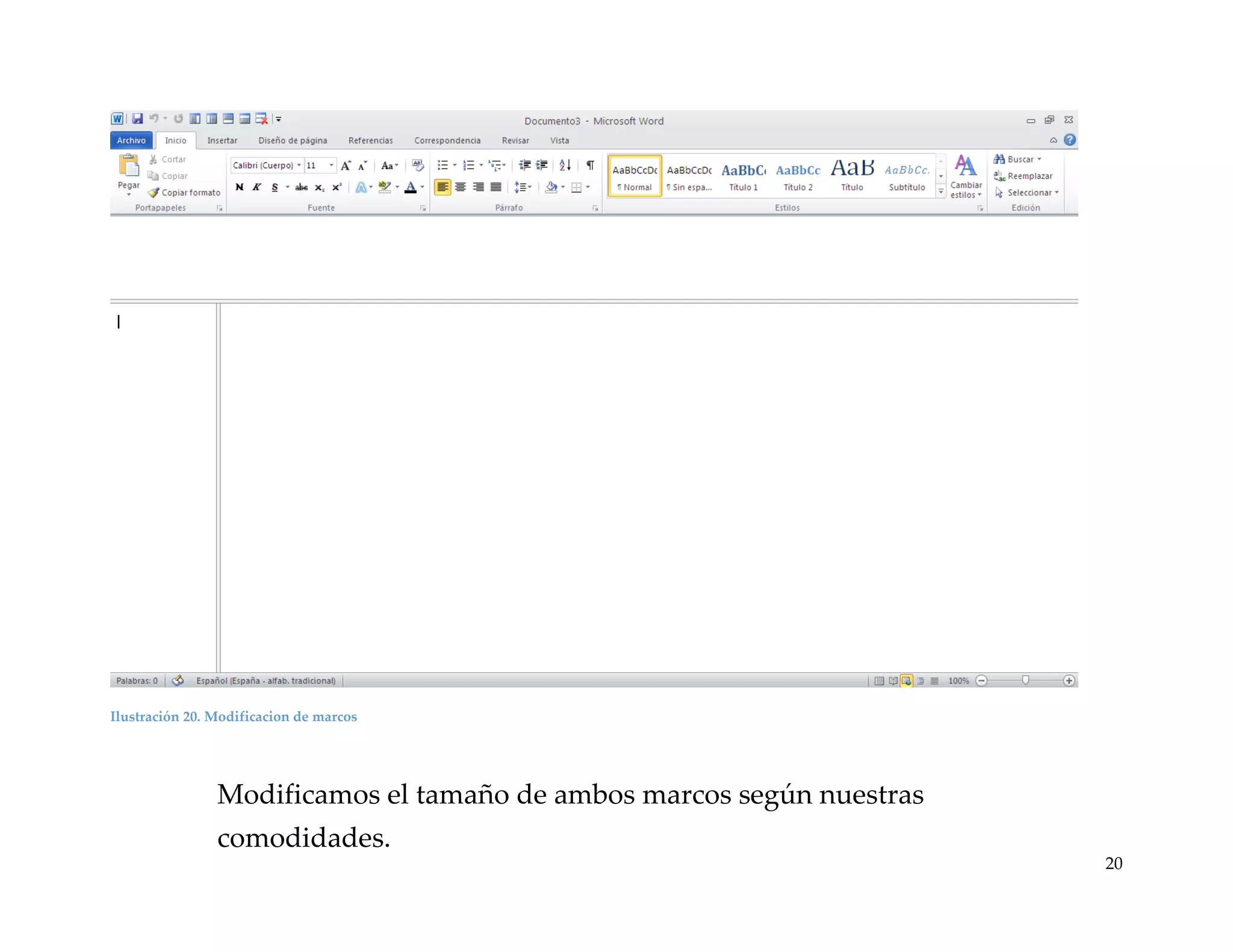Open the Calibri (Cuerpo) font dropdown
The image size is (1233, 952).
point(299,165)
